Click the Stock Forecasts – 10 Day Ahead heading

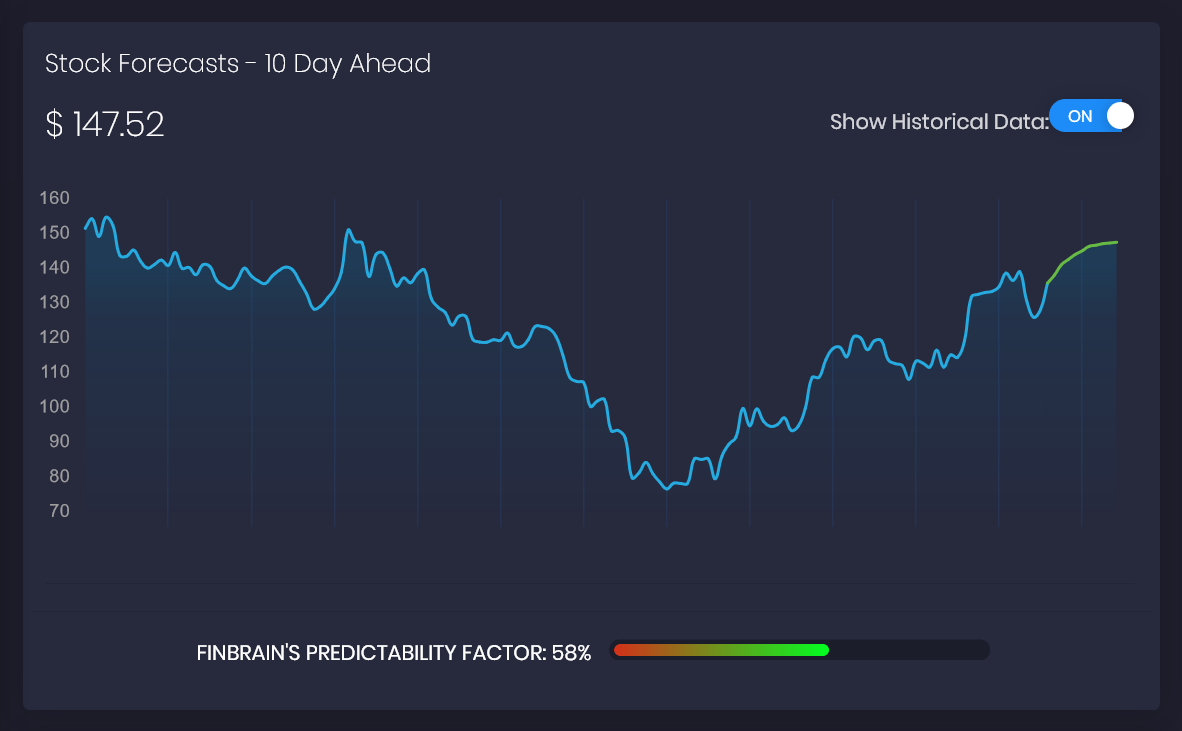[x=238, y=64]
